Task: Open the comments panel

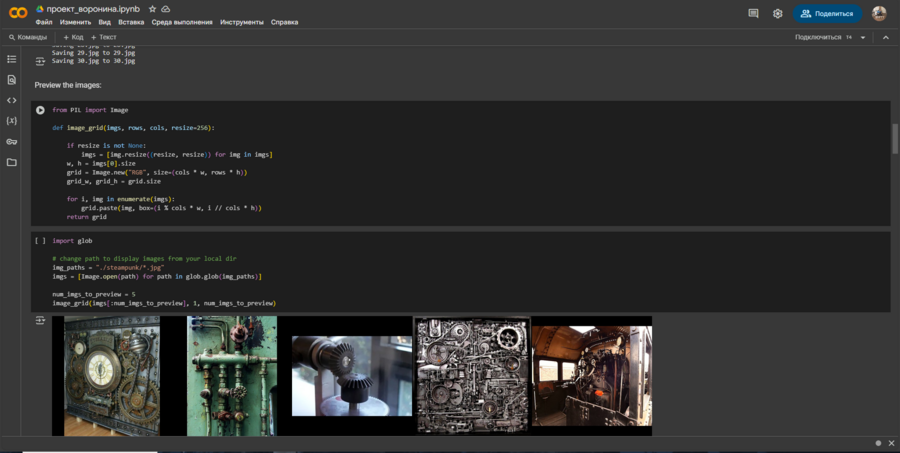Action: pyautogui.click(x=753, y=14)
